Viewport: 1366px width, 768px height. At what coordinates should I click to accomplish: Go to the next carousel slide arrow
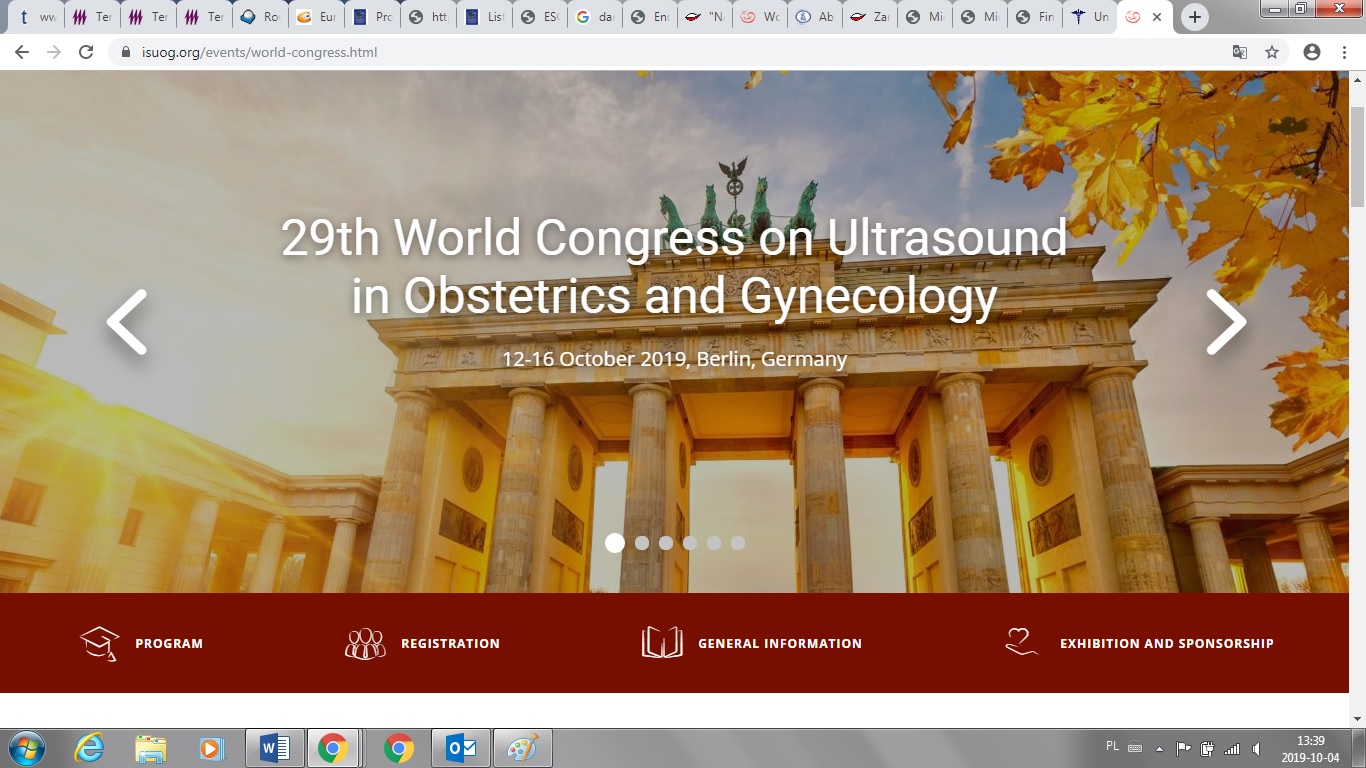(1225, 322)
